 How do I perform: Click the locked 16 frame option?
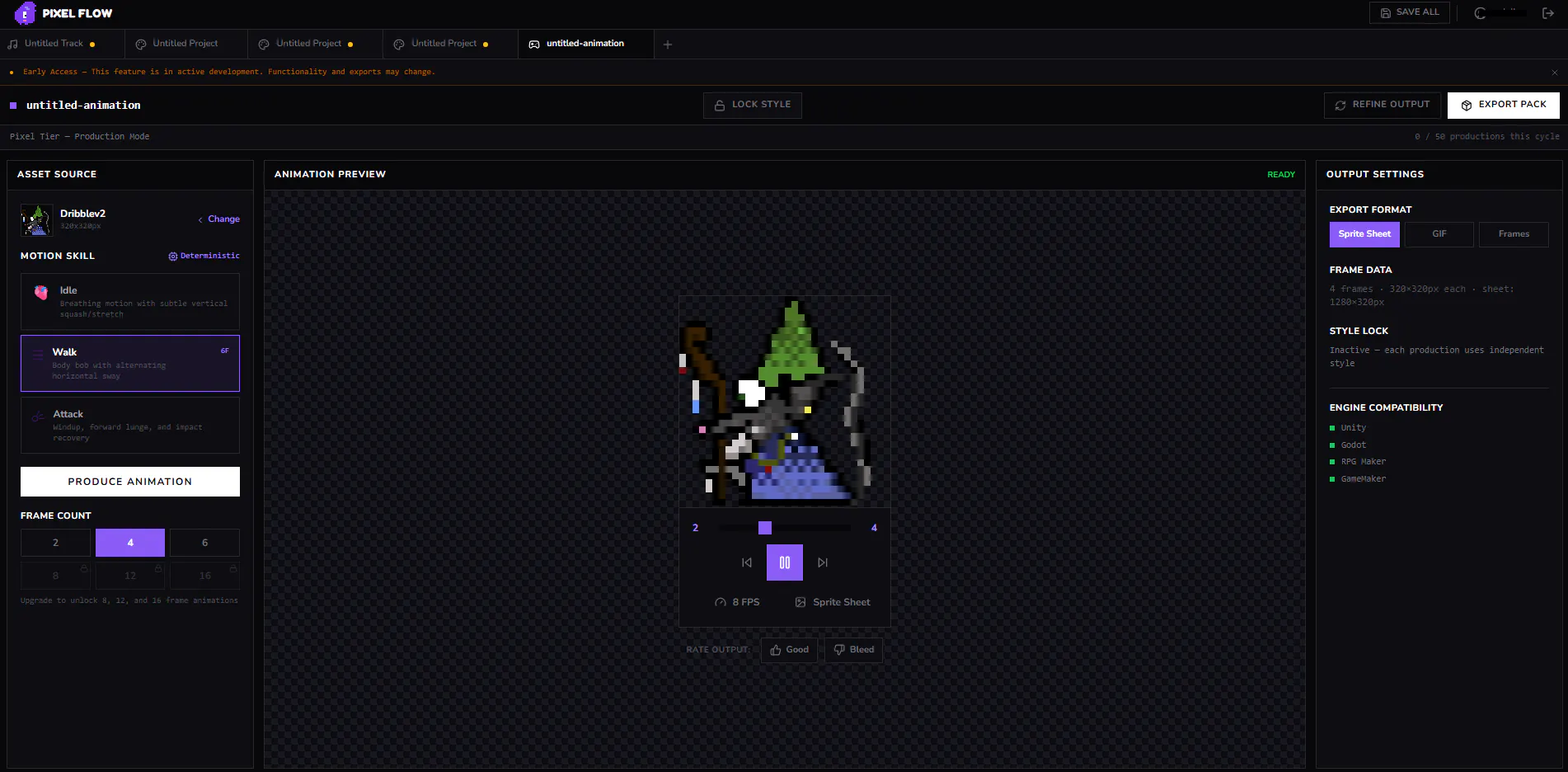204,576
